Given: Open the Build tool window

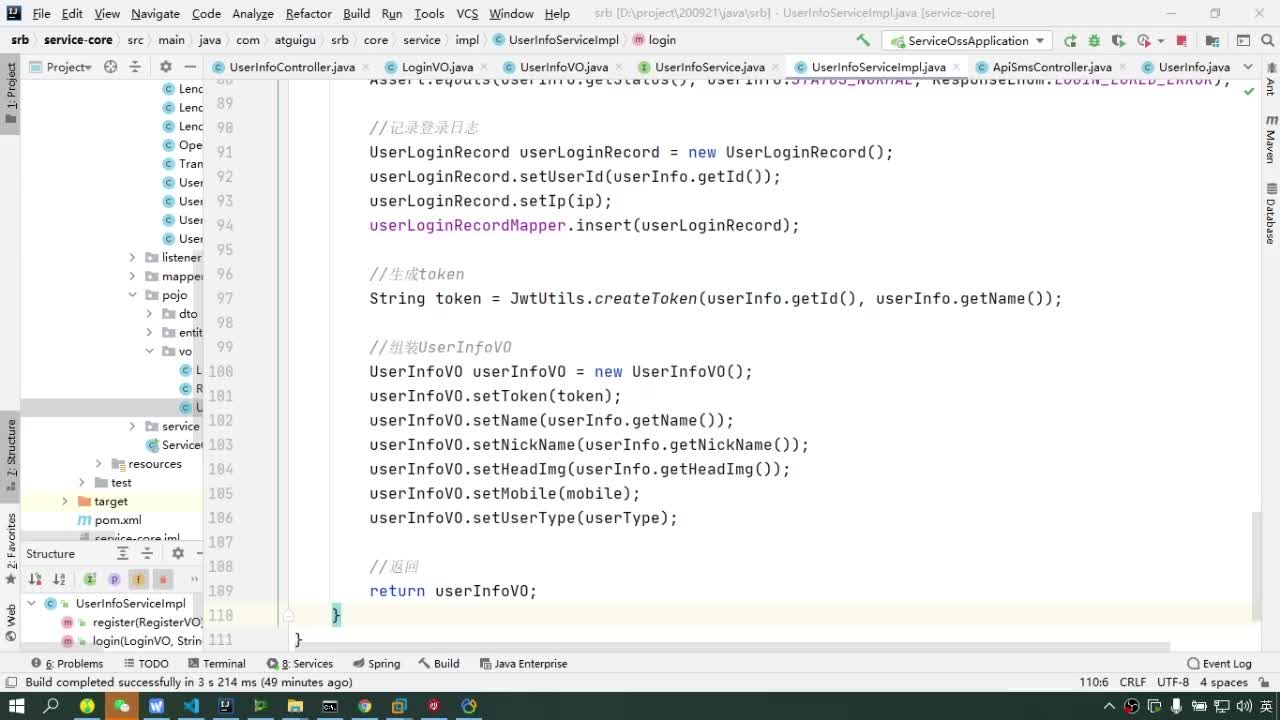Looking at the screenshot, I should (x=439, y=663).
